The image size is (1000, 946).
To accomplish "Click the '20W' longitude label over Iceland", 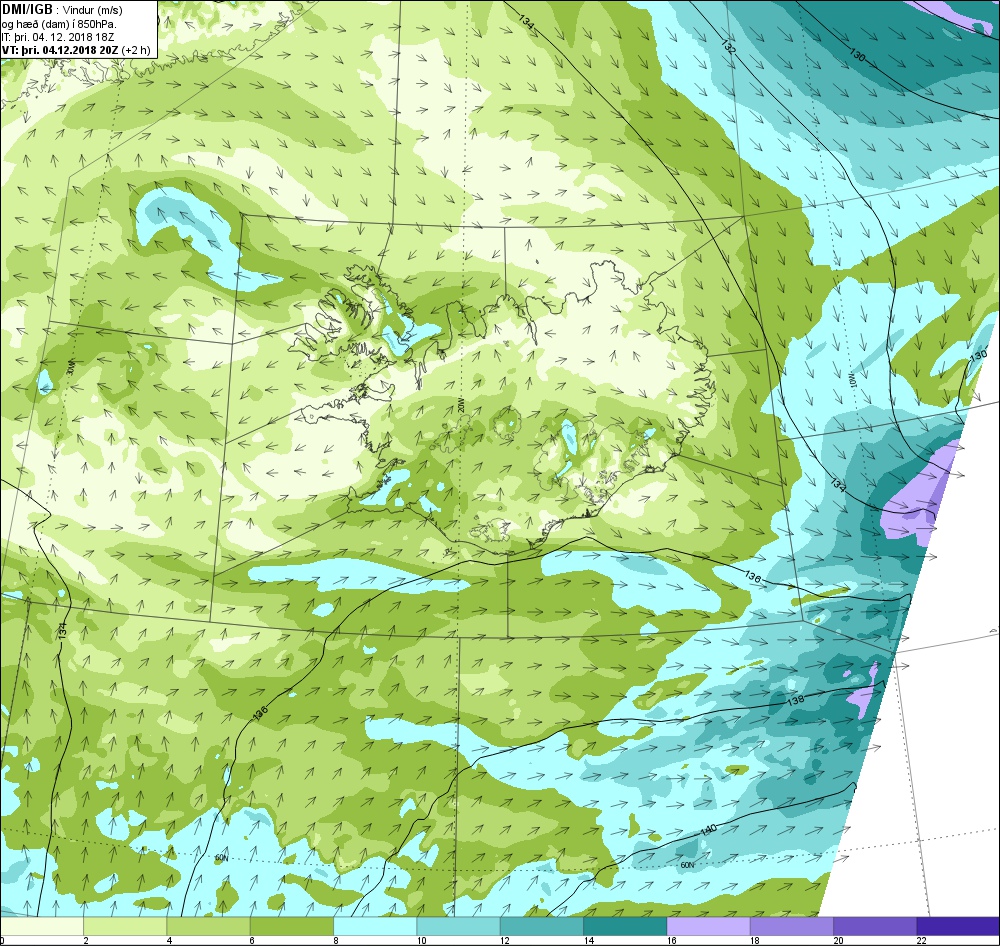I will click(x=459, y=405).
